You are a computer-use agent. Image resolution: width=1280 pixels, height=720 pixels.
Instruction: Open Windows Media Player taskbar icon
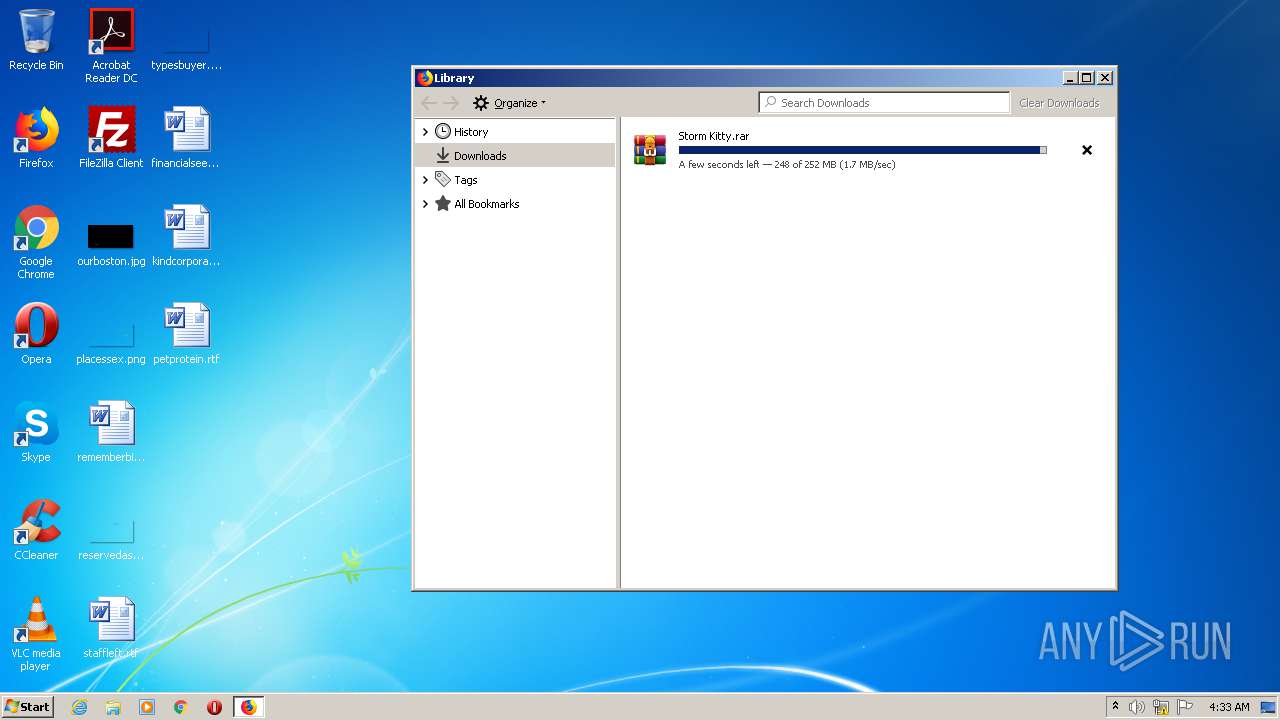click(x=147, y=707)
